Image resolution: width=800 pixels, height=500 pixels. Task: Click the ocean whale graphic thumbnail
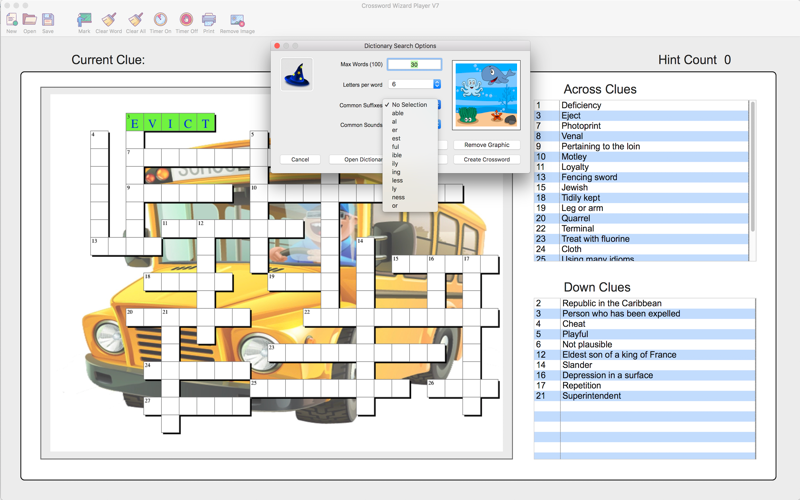pos(486,95)
